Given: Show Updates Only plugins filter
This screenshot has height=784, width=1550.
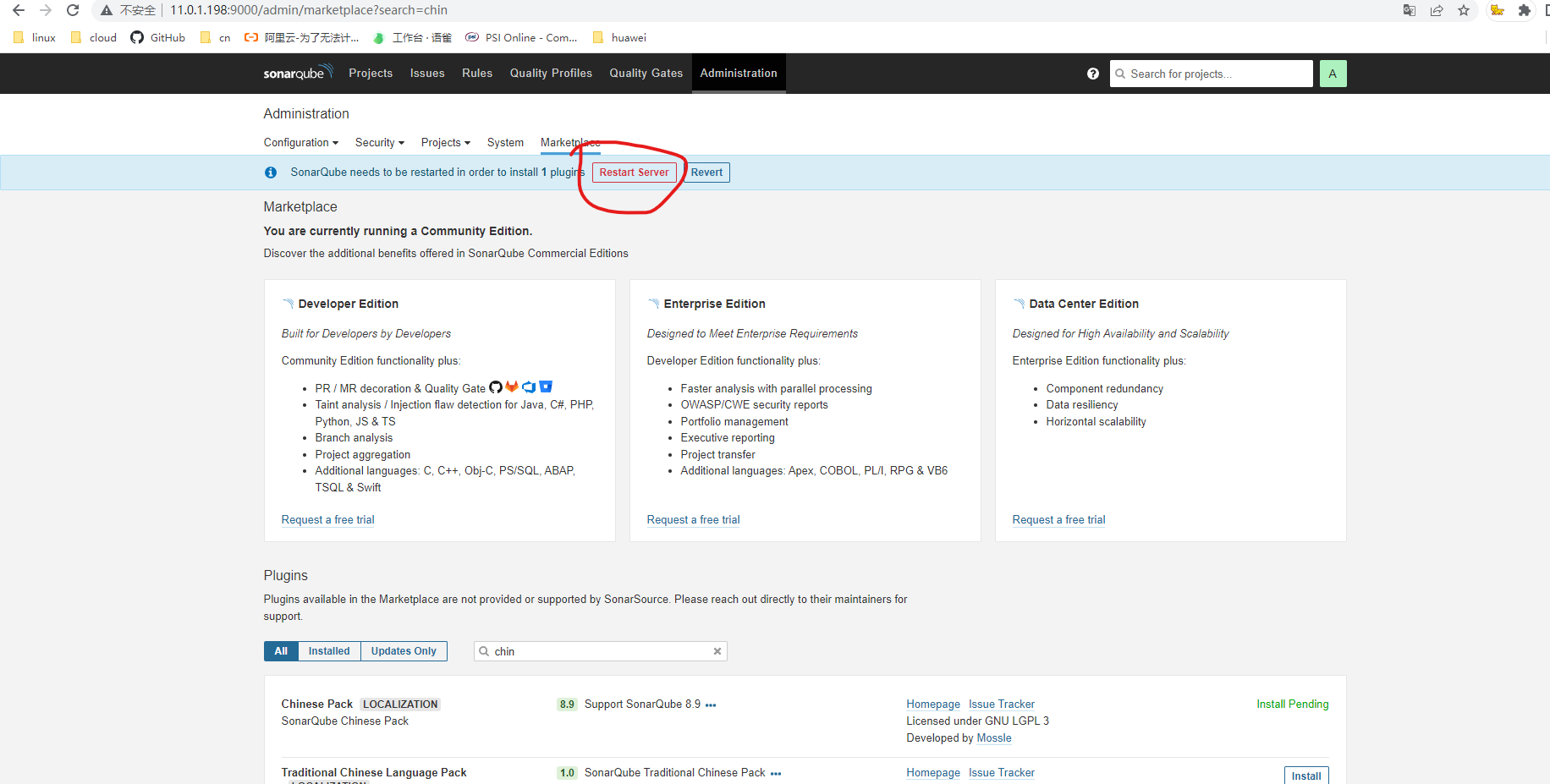Looking at the screenshot, I should (x=404, y=651).
